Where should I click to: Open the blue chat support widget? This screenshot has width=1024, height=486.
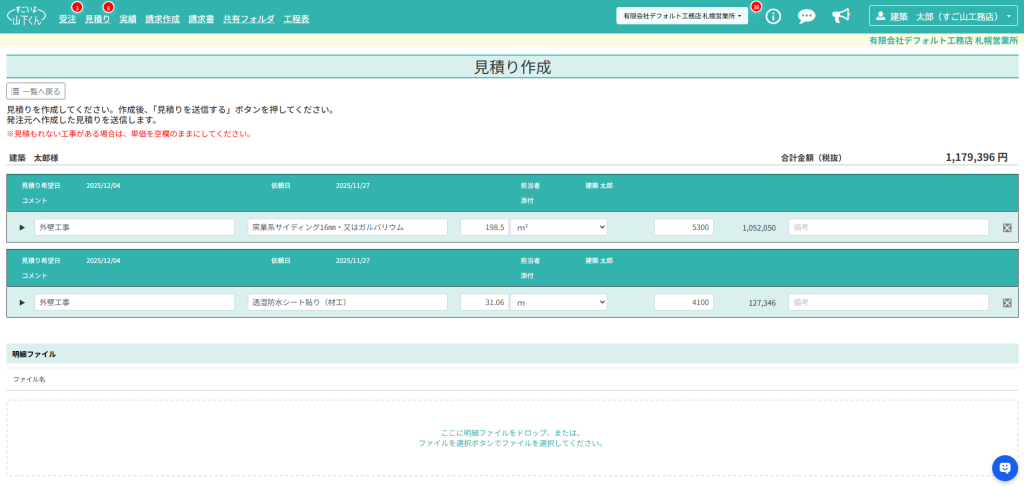[x=1004, y=467]
